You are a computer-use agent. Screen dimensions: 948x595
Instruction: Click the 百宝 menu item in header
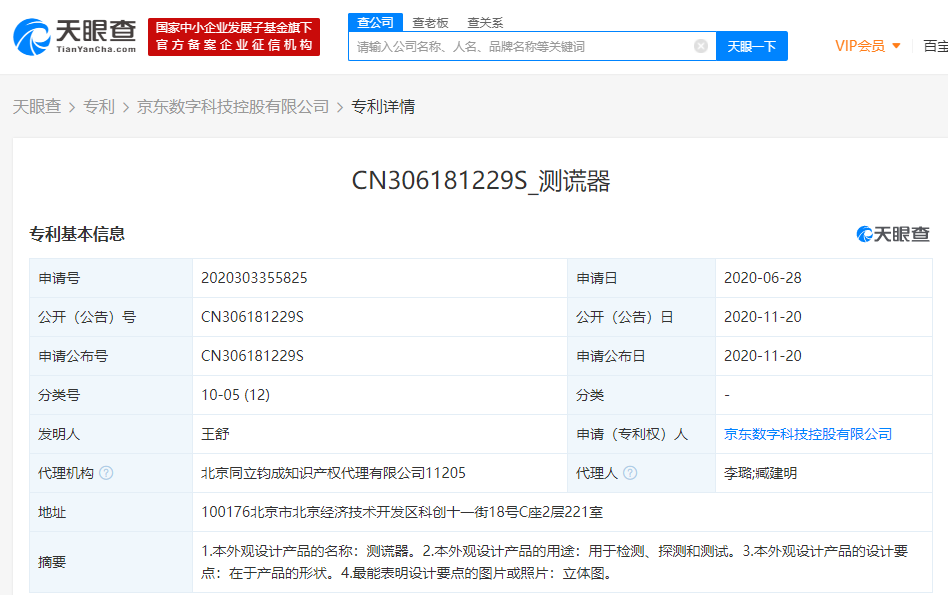934,46
